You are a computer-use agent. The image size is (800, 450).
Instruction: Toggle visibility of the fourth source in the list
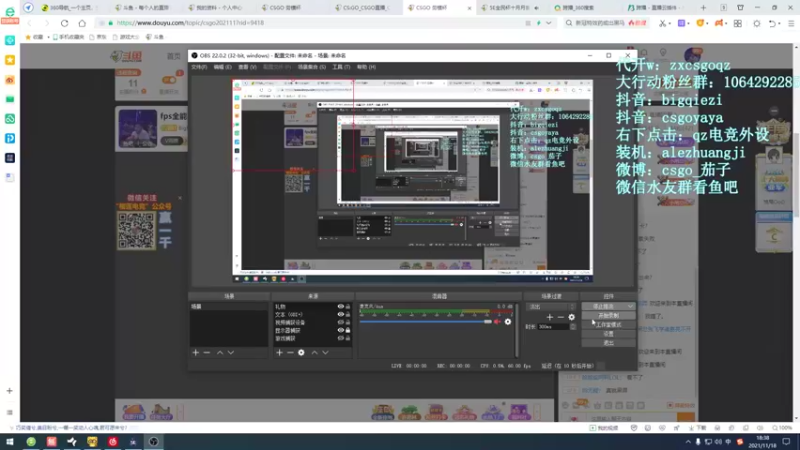(340, 330)
